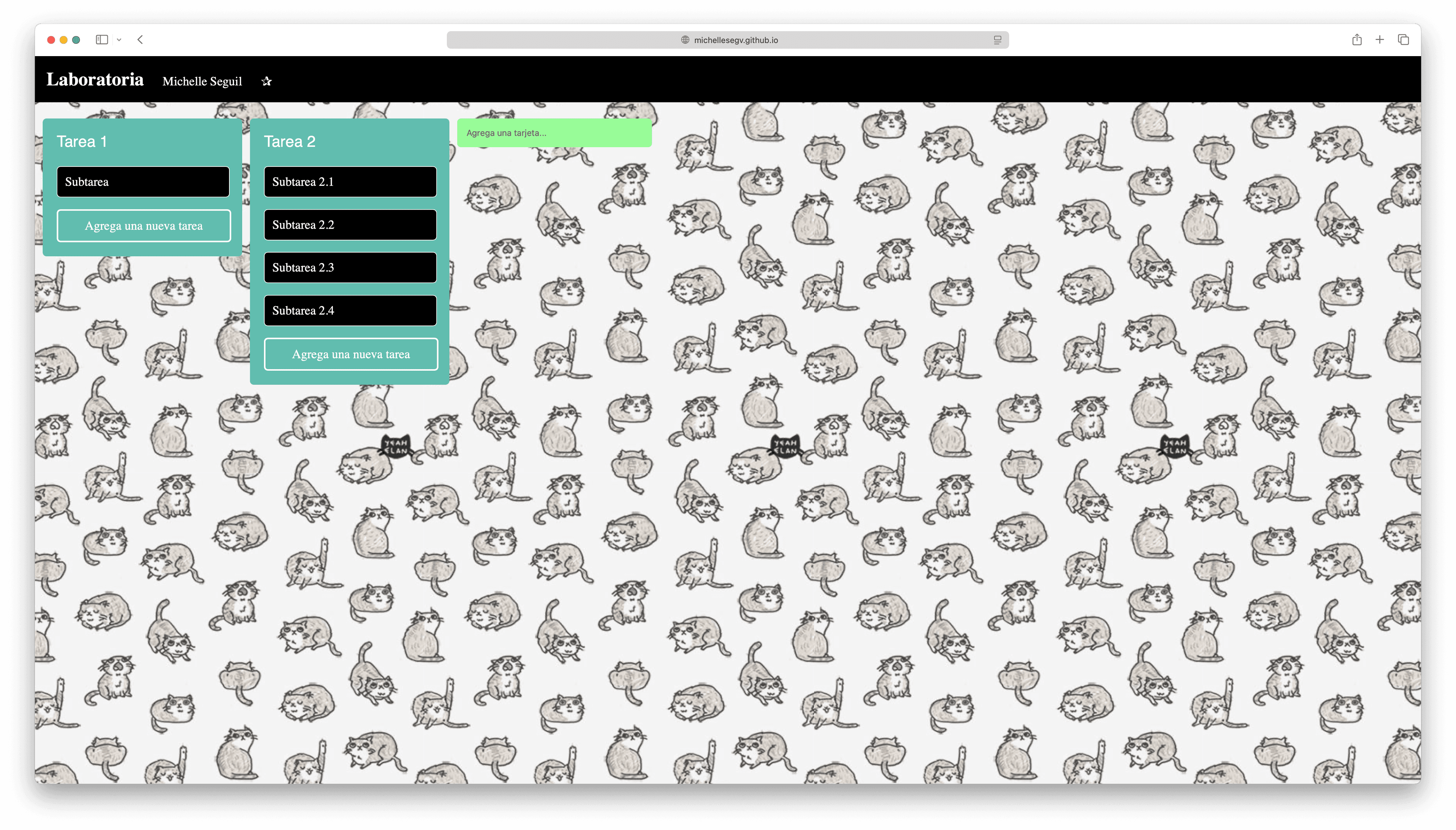Image resolution: width=1456 pixels, height=830 pixels.
Task: Click the Reader view icon in address bar
Action: pyautogui.click(x=998, y=40)
